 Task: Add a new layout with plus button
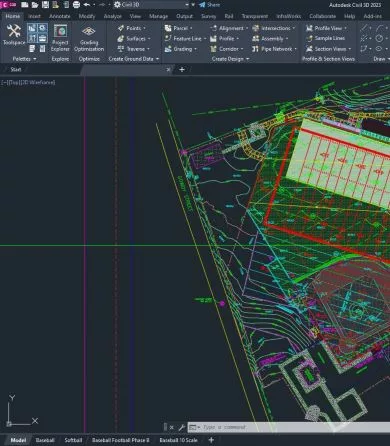click(x=211, y=440)
